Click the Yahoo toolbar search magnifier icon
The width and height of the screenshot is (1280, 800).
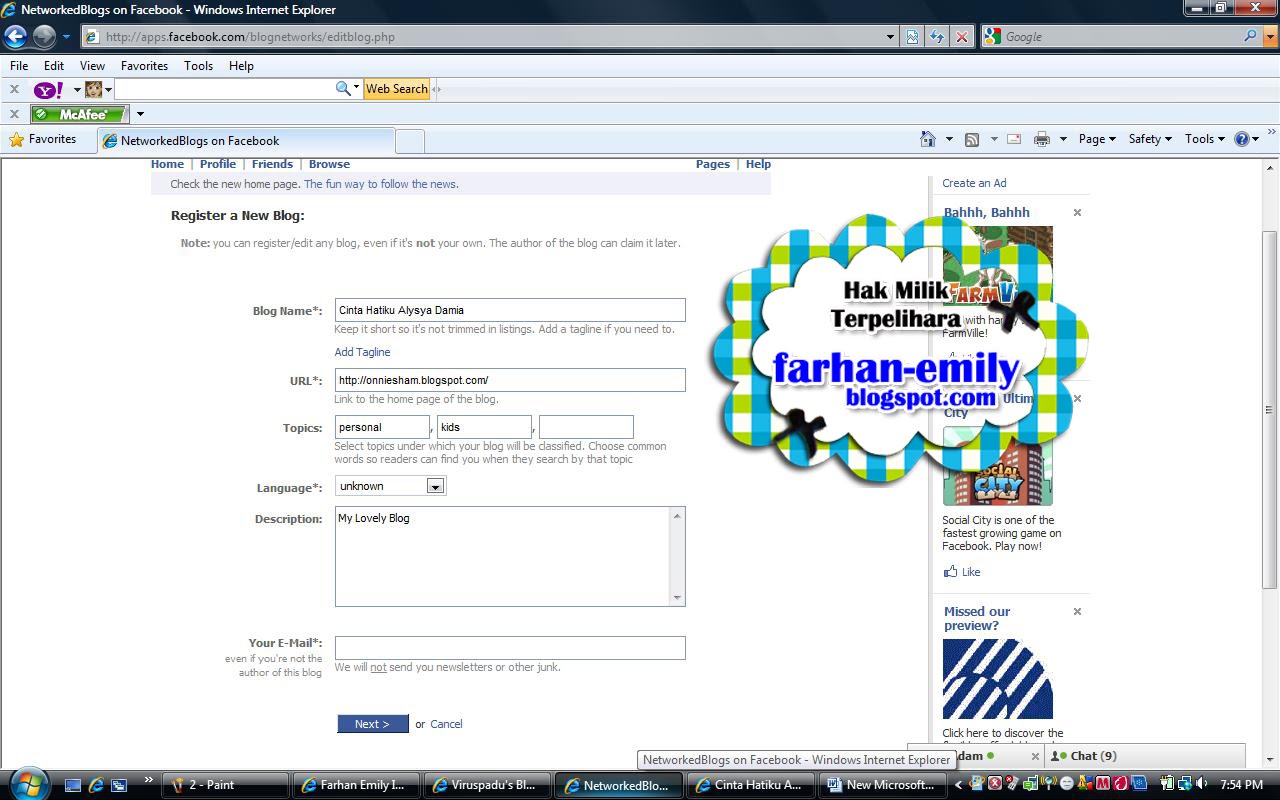pos(343,89)
